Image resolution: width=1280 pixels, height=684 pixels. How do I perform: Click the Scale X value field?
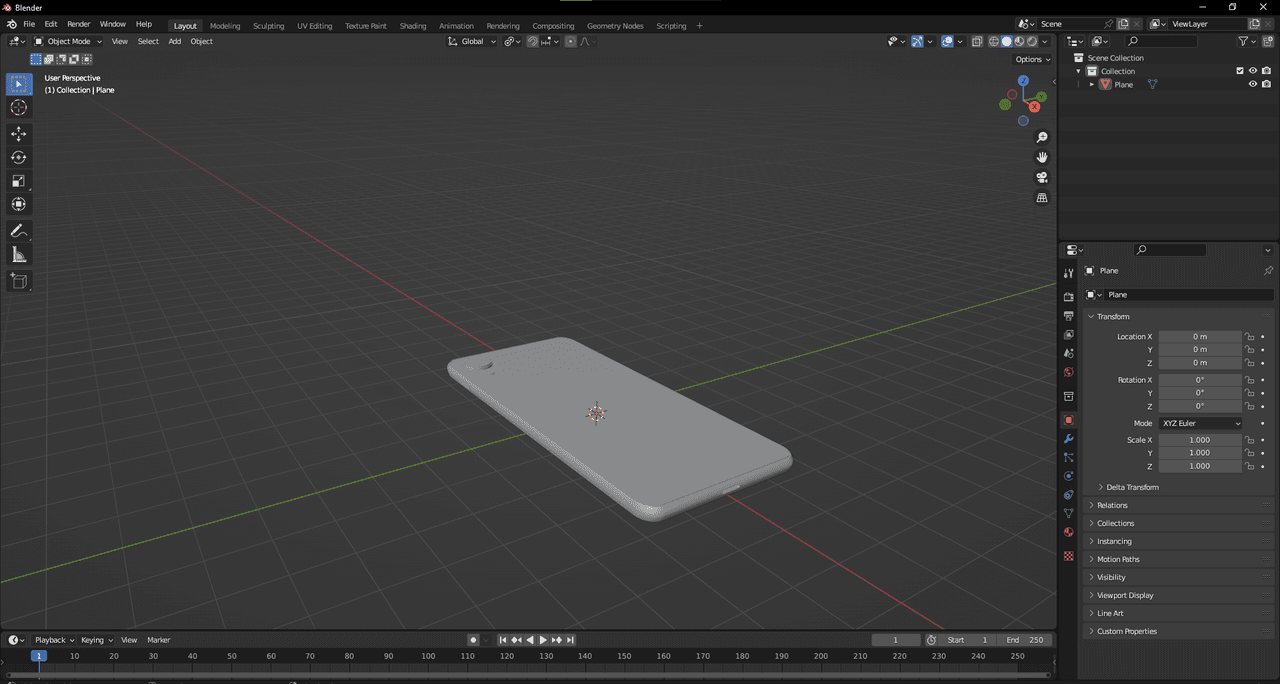pyautogui.click(x=1199, y=440)
